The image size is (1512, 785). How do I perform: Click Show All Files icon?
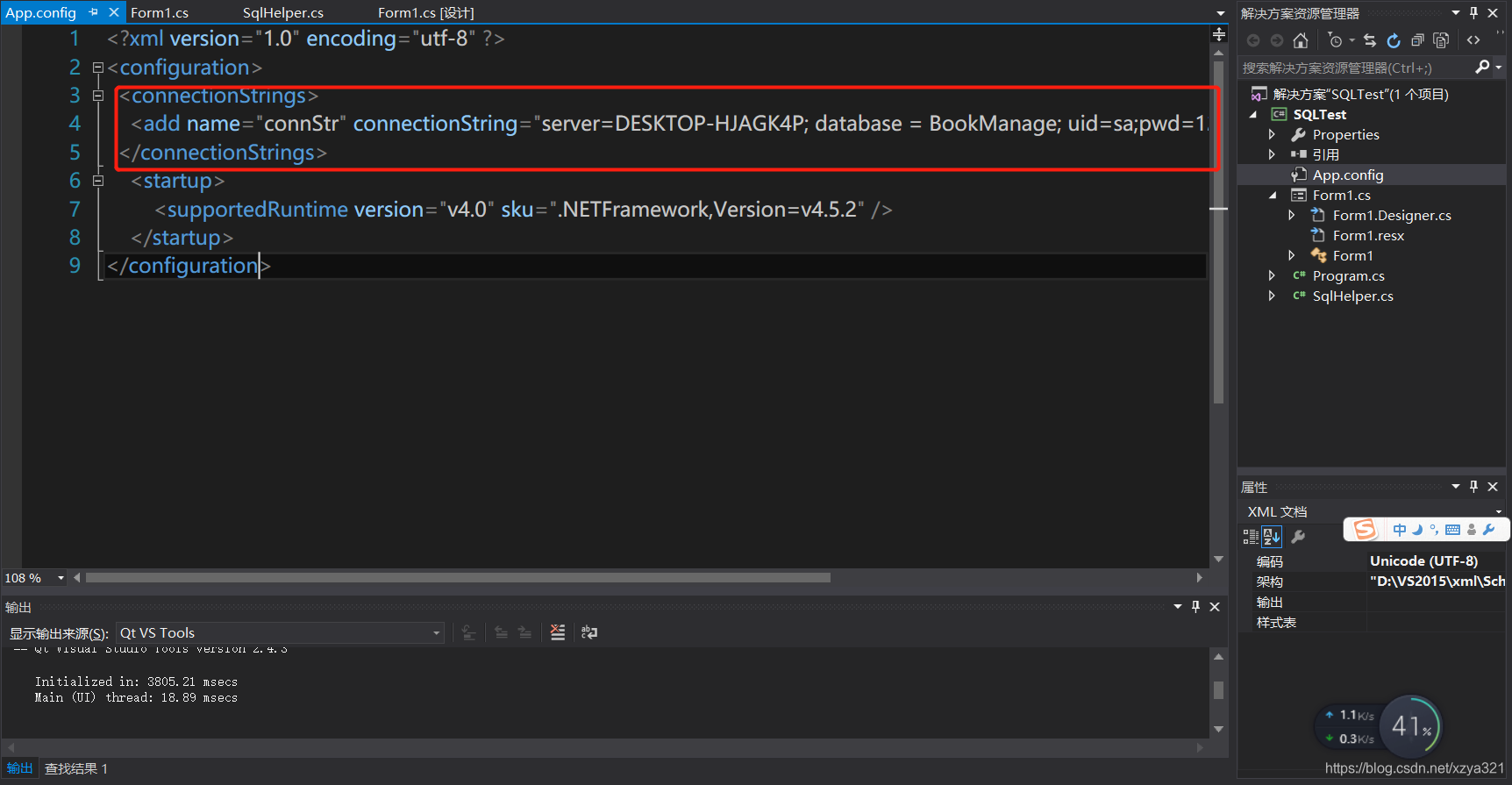coord(1441,40)
